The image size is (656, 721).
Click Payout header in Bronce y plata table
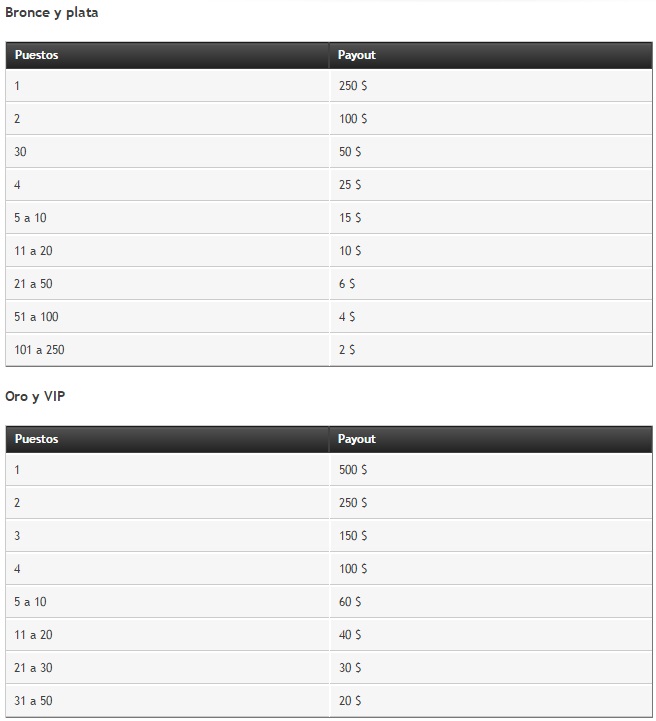357,55
